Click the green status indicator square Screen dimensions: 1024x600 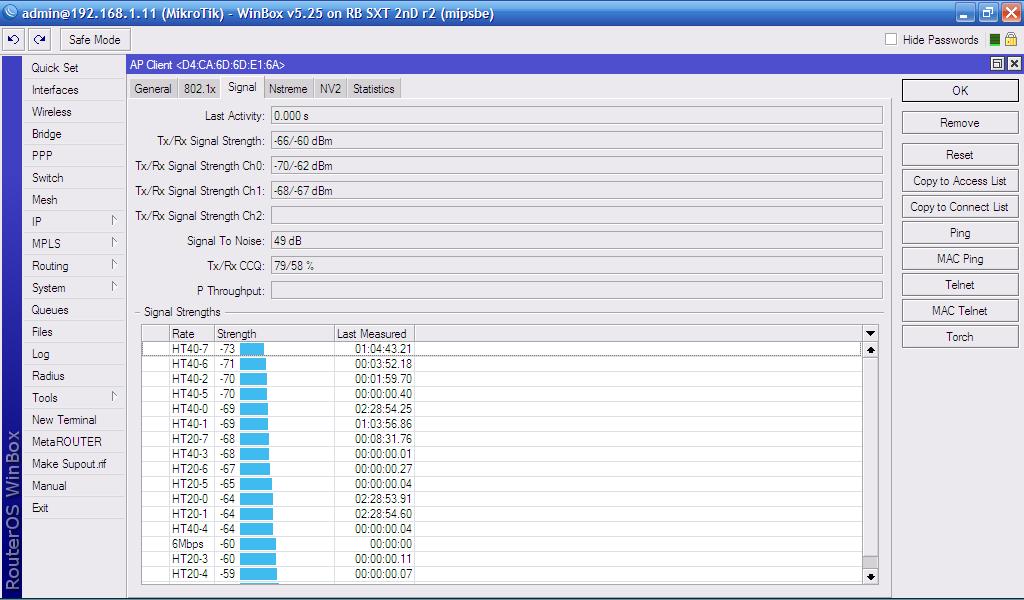coord(994,40)
